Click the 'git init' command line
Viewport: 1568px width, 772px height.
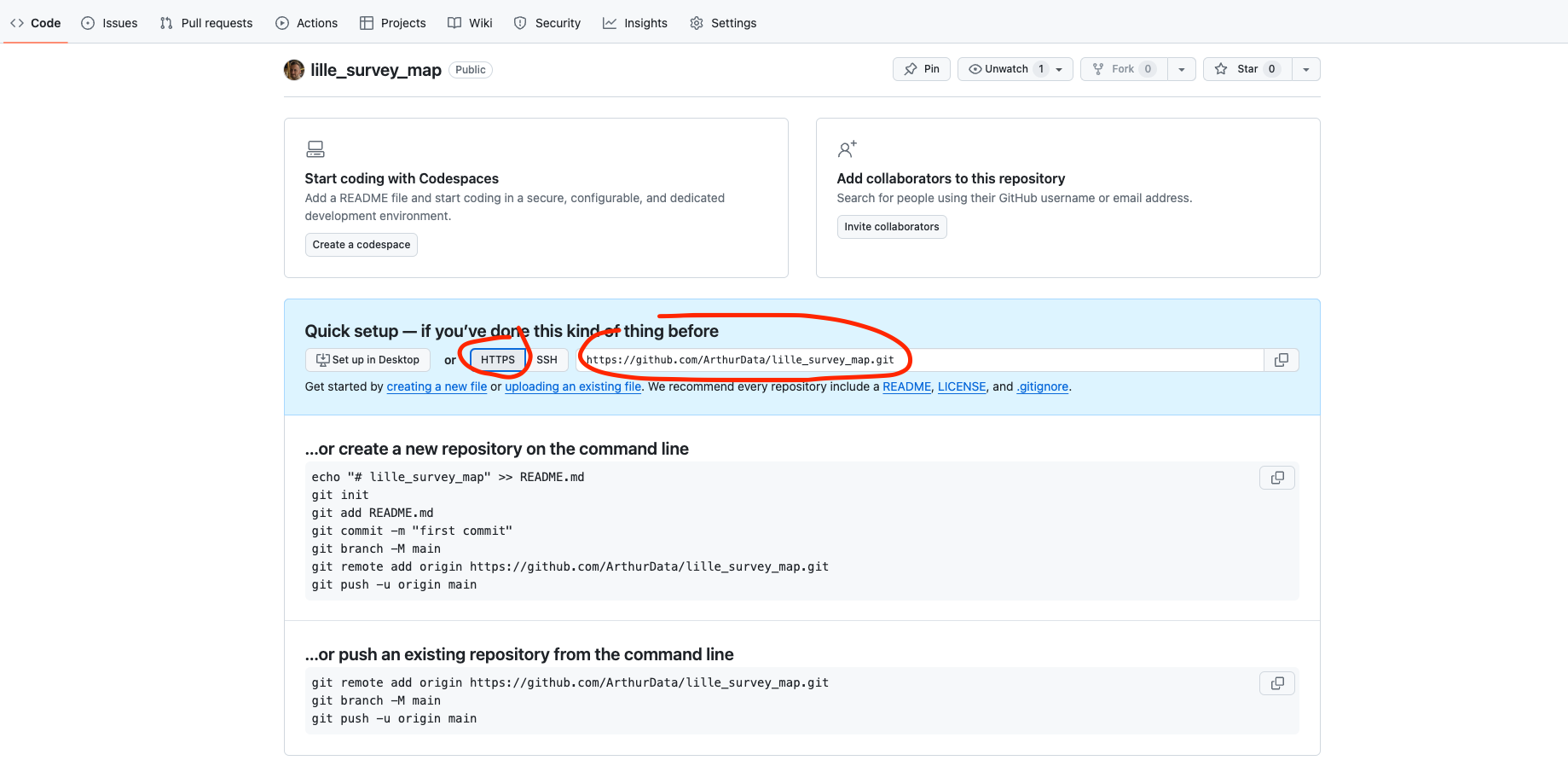click(340, 495)
